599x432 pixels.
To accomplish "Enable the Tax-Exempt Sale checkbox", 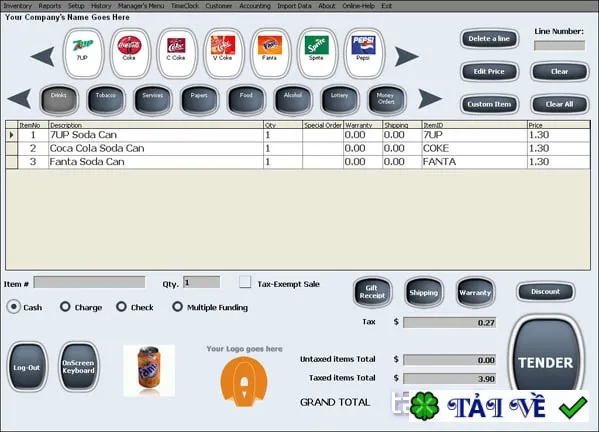I will [245, 282].
